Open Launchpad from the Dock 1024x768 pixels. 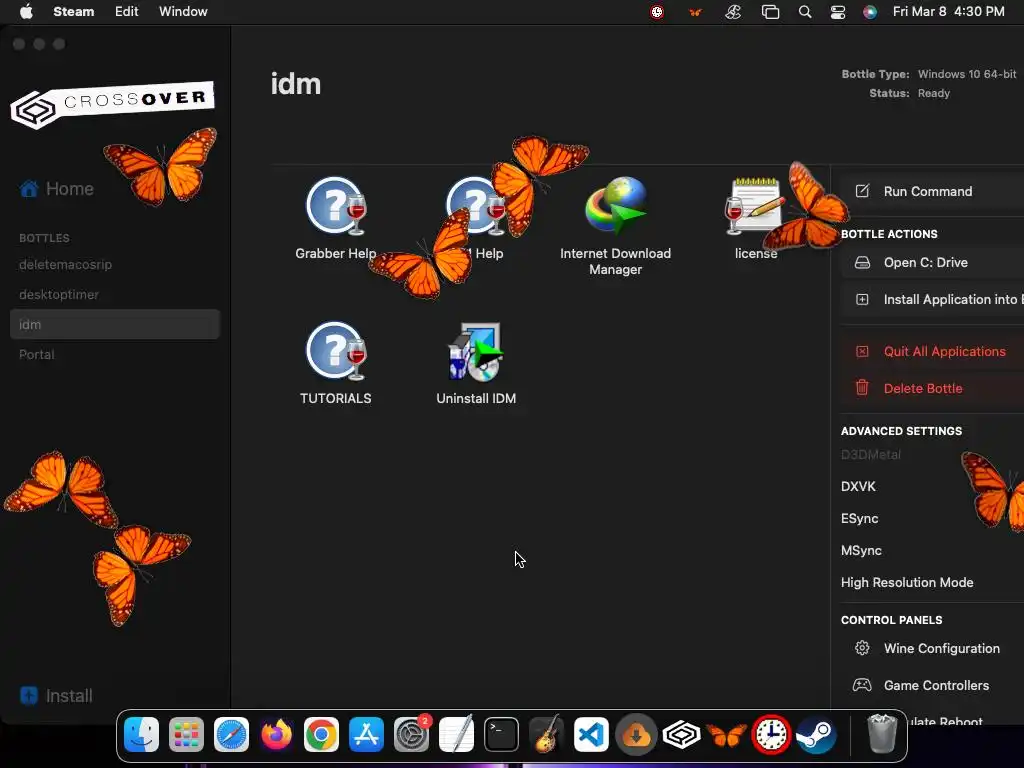coord(187,735)
